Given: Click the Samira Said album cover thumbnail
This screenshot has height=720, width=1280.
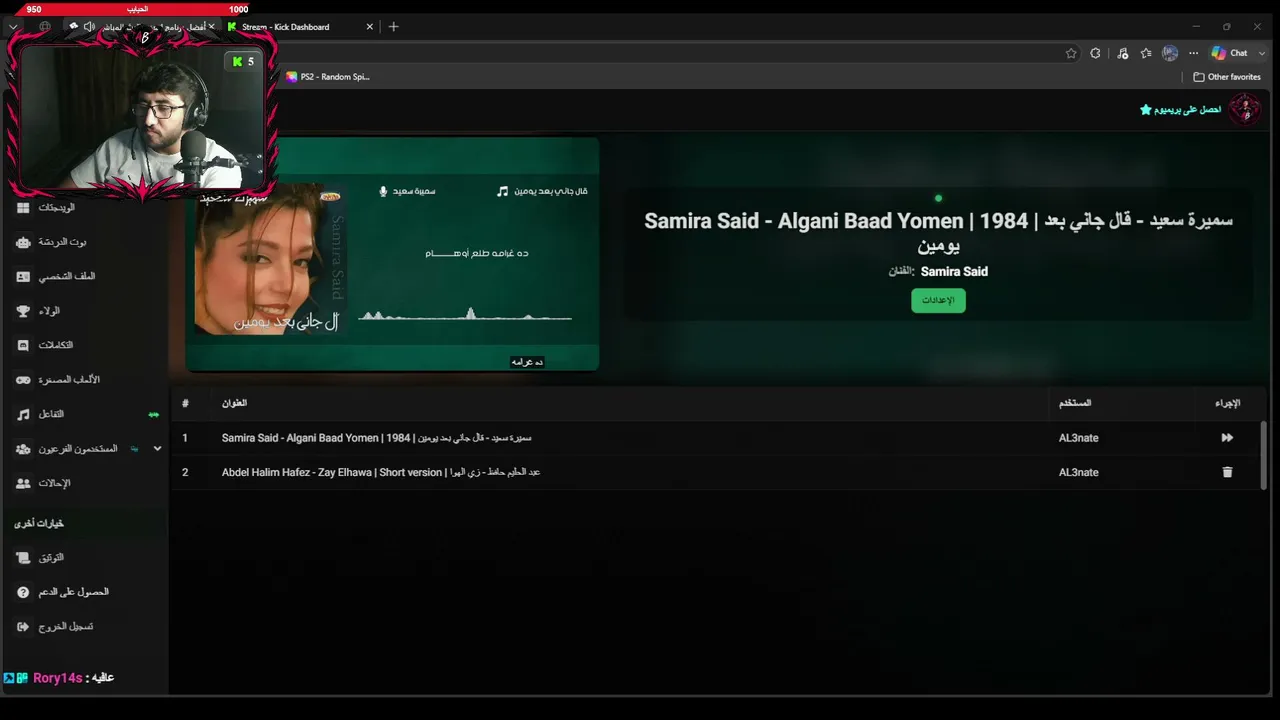Looking at the screenshot, I should coord(268,259).
